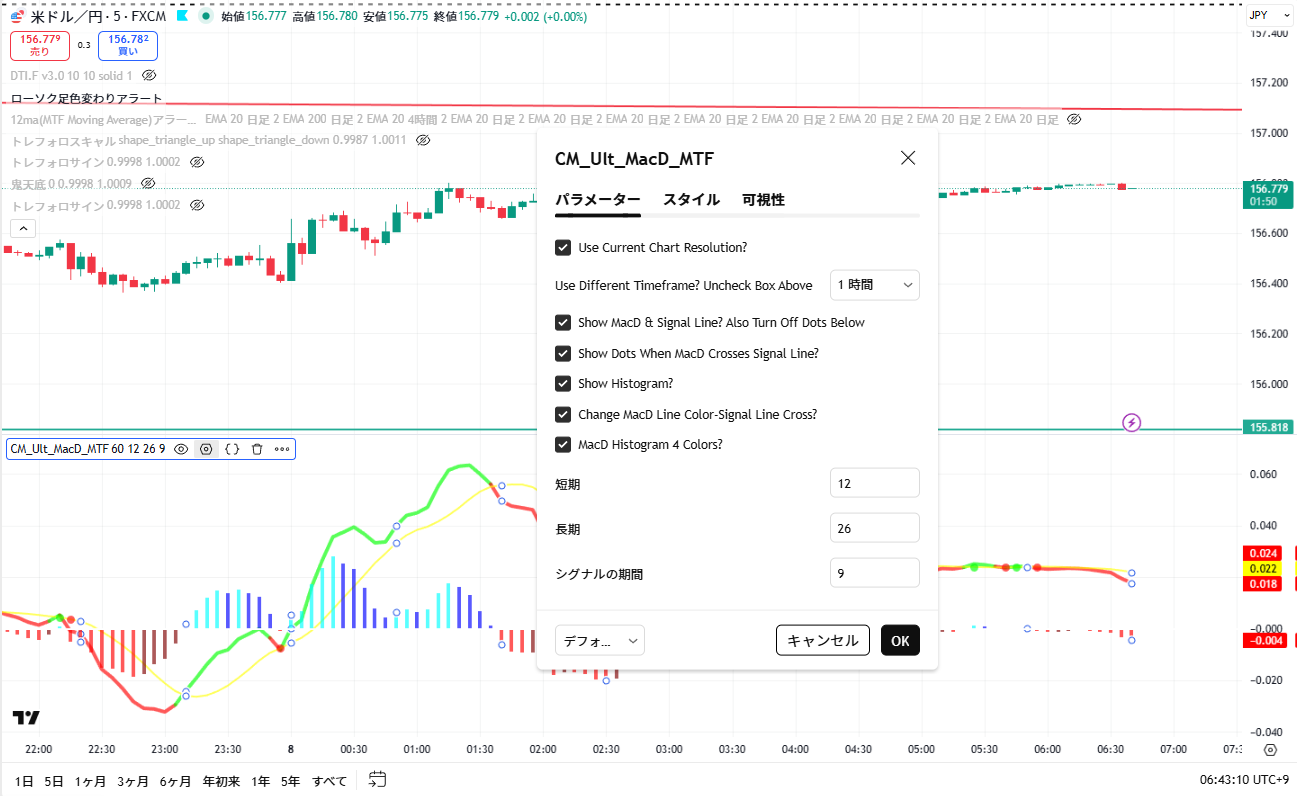This screenshot has height=796, width=1297.
Task: Switch to the スタイル tab
Action: point(691,200)
